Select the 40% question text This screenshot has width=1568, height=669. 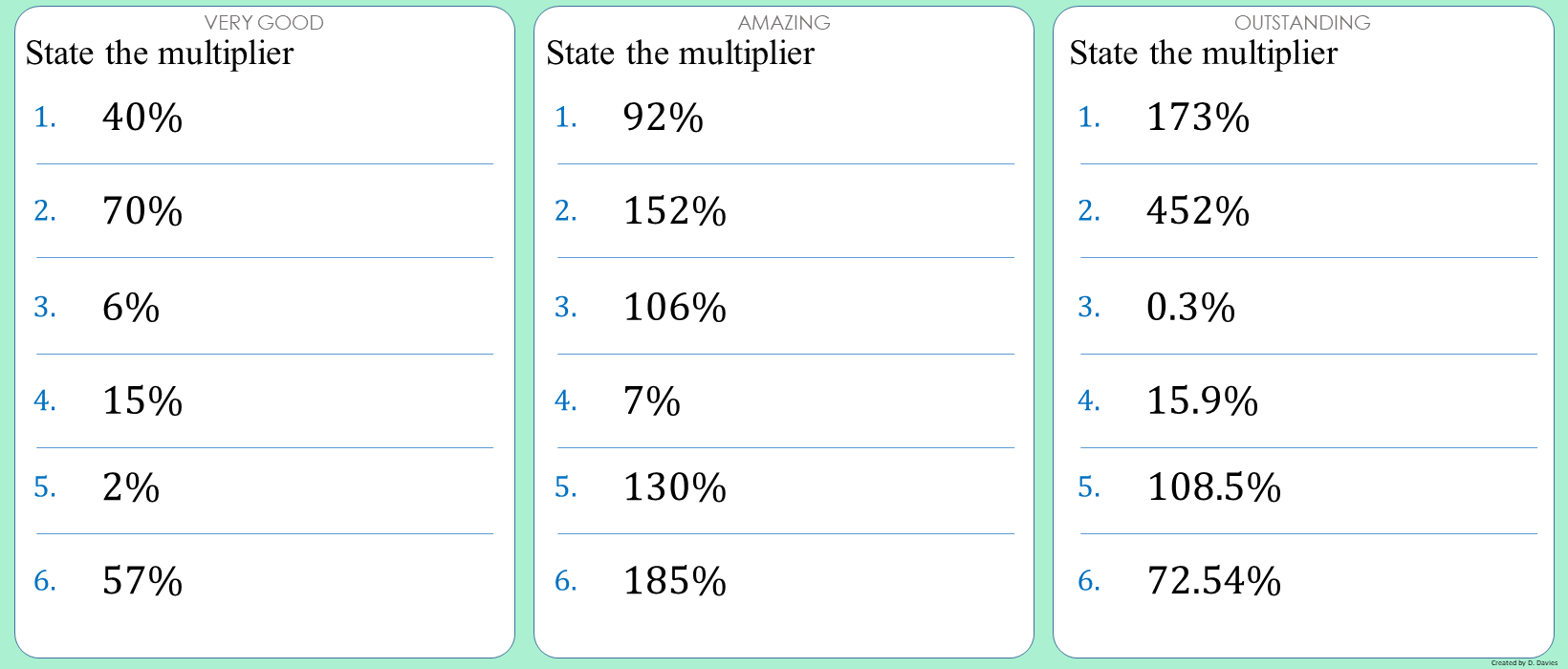[x=142, y=118]
